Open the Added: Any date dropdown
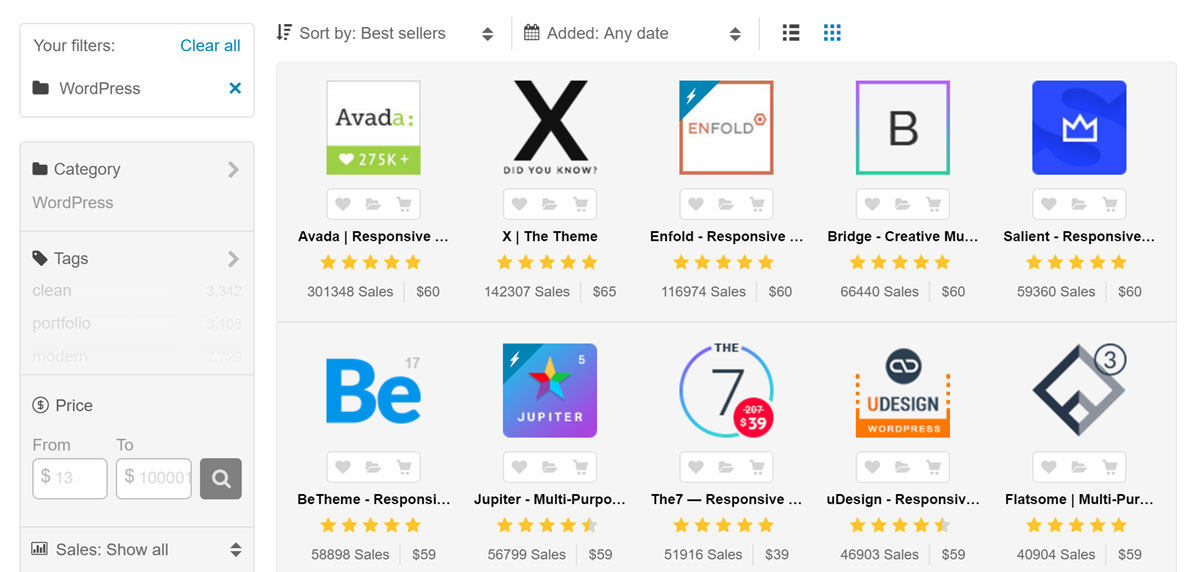Screen dimensions: 1200x572 click(x=632, y=33)
